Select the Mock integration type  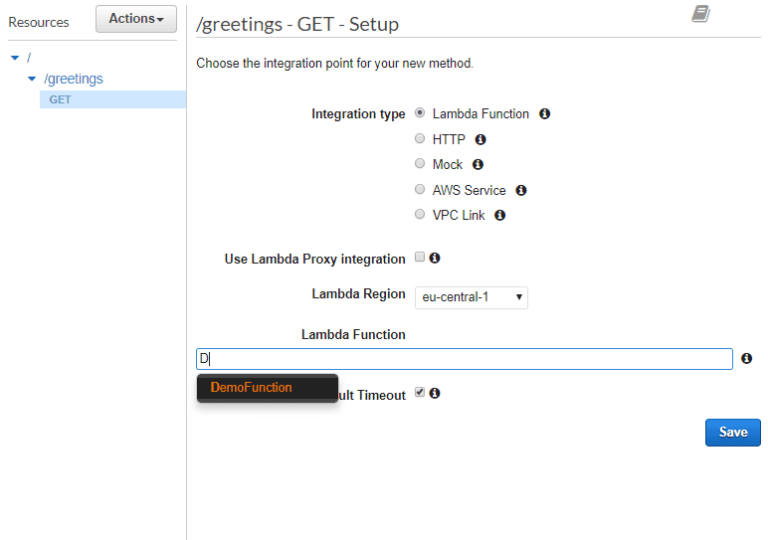[x=420, y=163]
